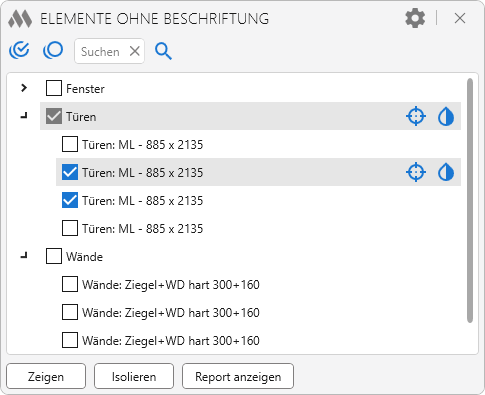Click half-circle isolate icon on Türen group row
This screenshot has height=395, width=485.
(x=446, y=116)
